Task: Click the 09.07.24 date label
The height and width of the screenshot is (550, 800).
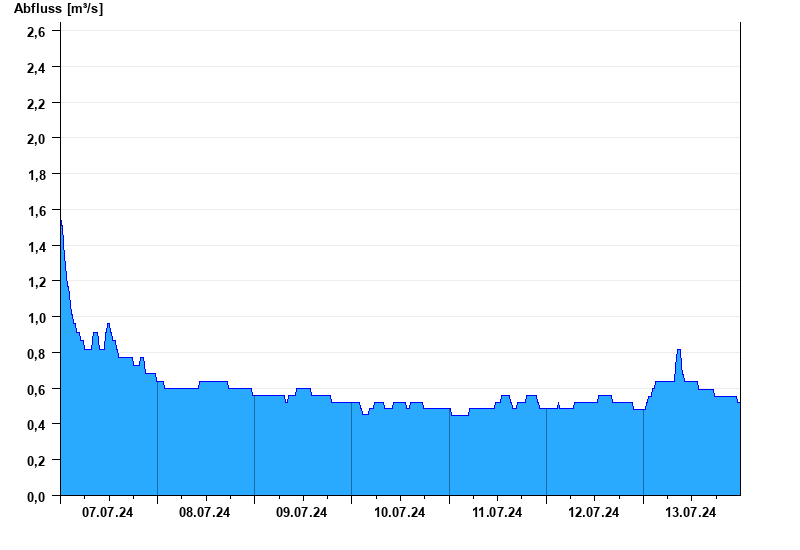Action: 302,512
